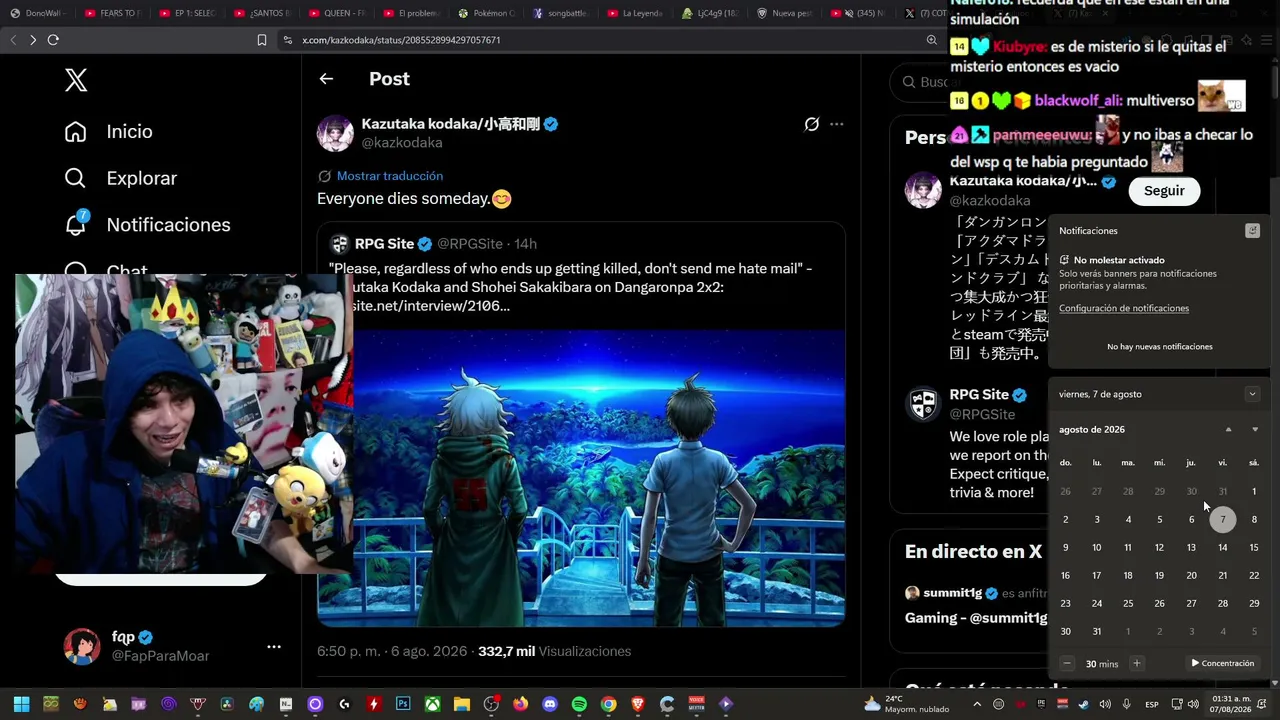Open the post's three-dot more menu

(x=837, y=124)
